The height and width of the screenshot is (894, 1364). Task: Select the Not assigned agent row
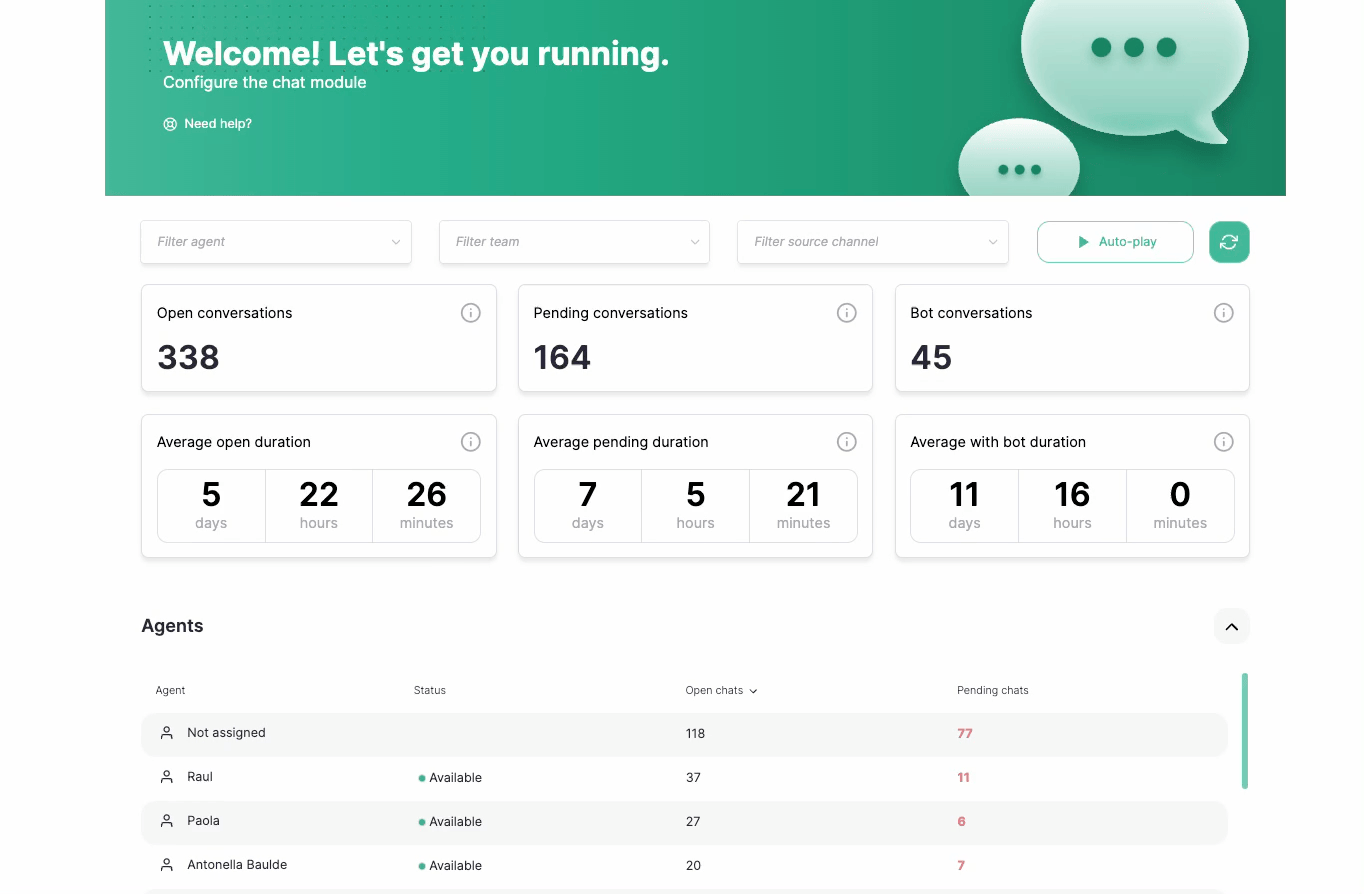point(226,733)
